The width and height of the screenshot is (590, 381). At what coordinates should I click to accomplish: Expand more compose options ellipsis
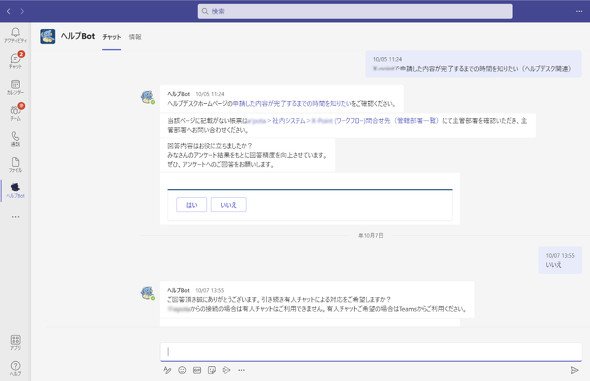pyautogui.click(x=242, y=370)
